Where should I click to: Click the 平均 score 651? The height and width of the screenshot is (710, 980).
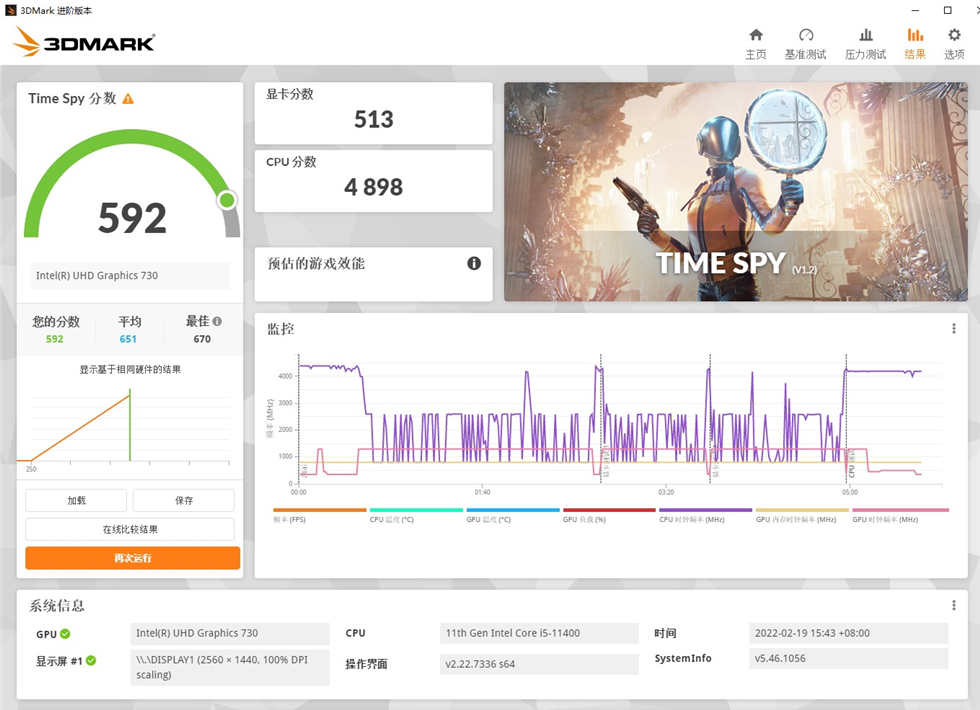128,339
